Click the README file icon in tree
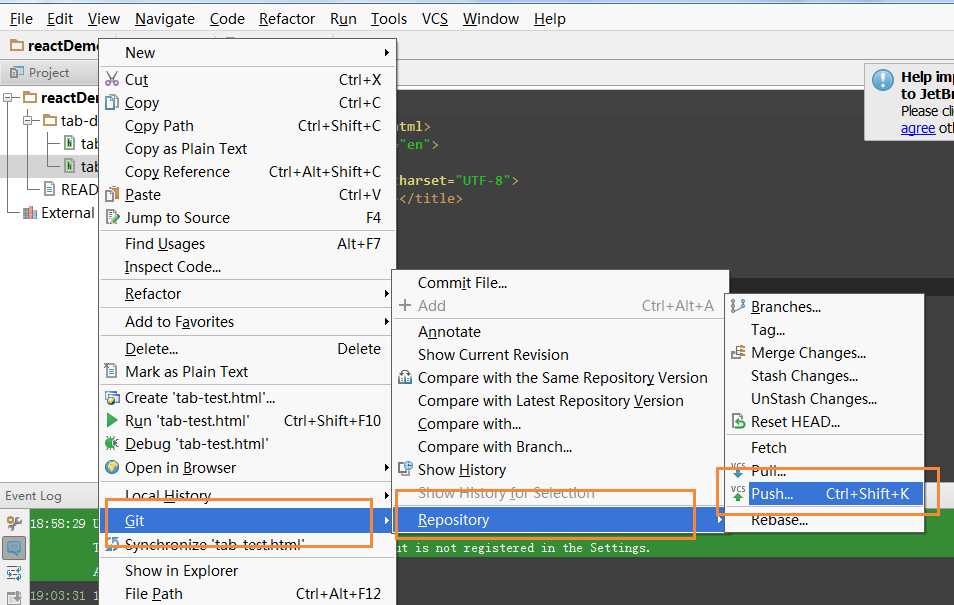The image size is (954, 605). [x=50, y=189]
